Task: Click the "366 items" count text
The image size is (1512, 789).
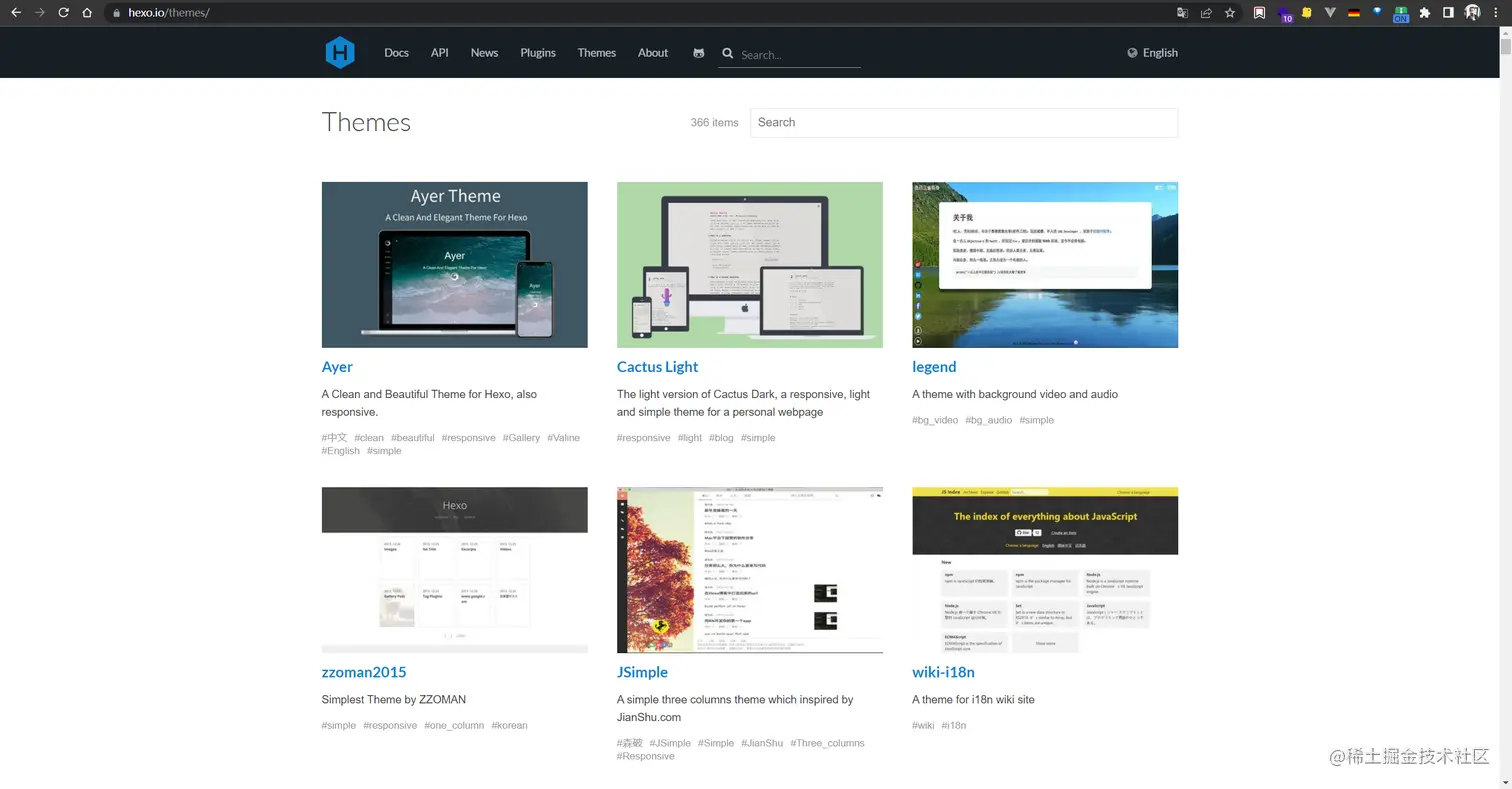Action: [x=714, y=122]
